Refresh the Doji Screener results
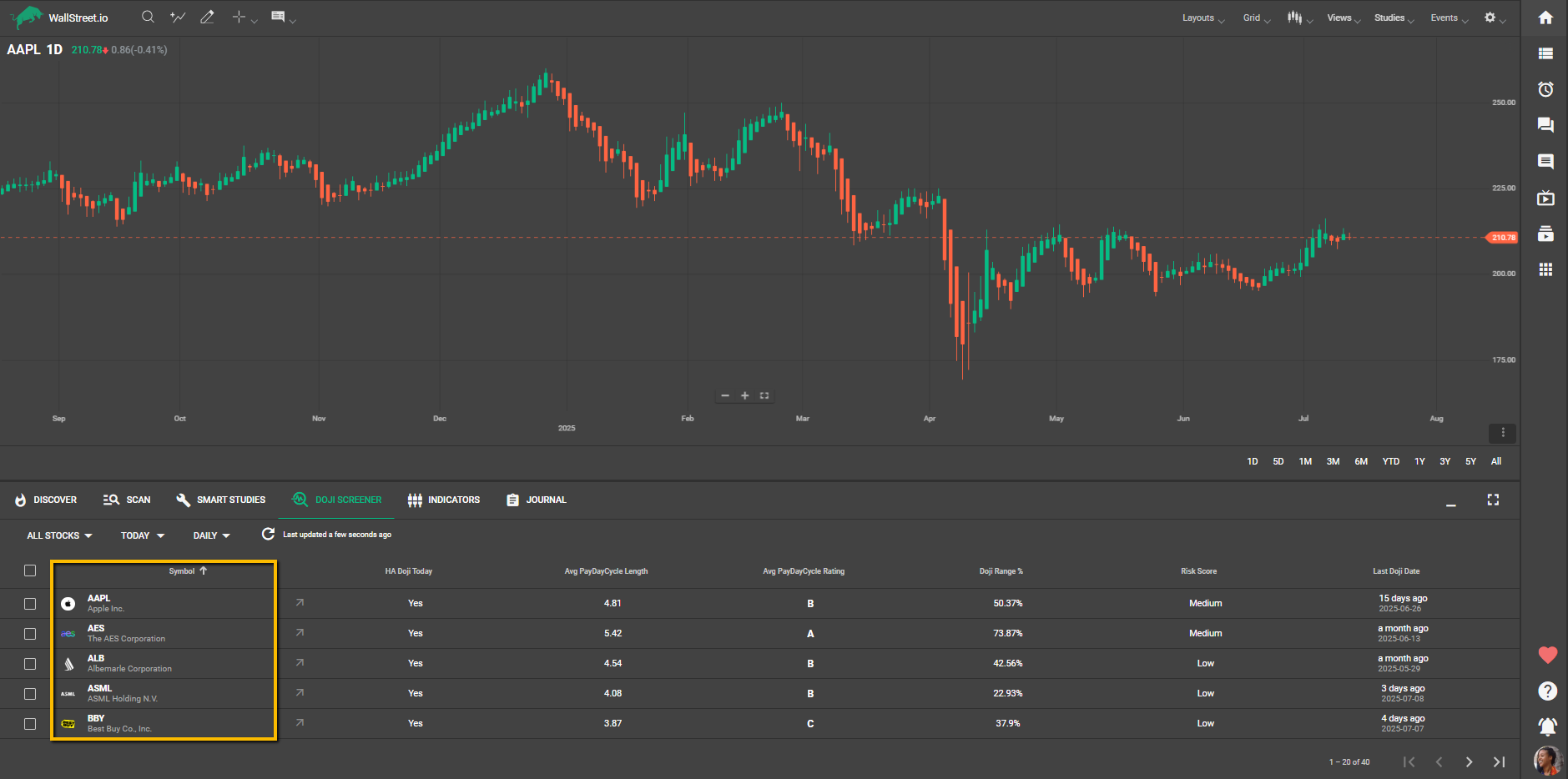 pyautogui.click(x=268, y=534)
